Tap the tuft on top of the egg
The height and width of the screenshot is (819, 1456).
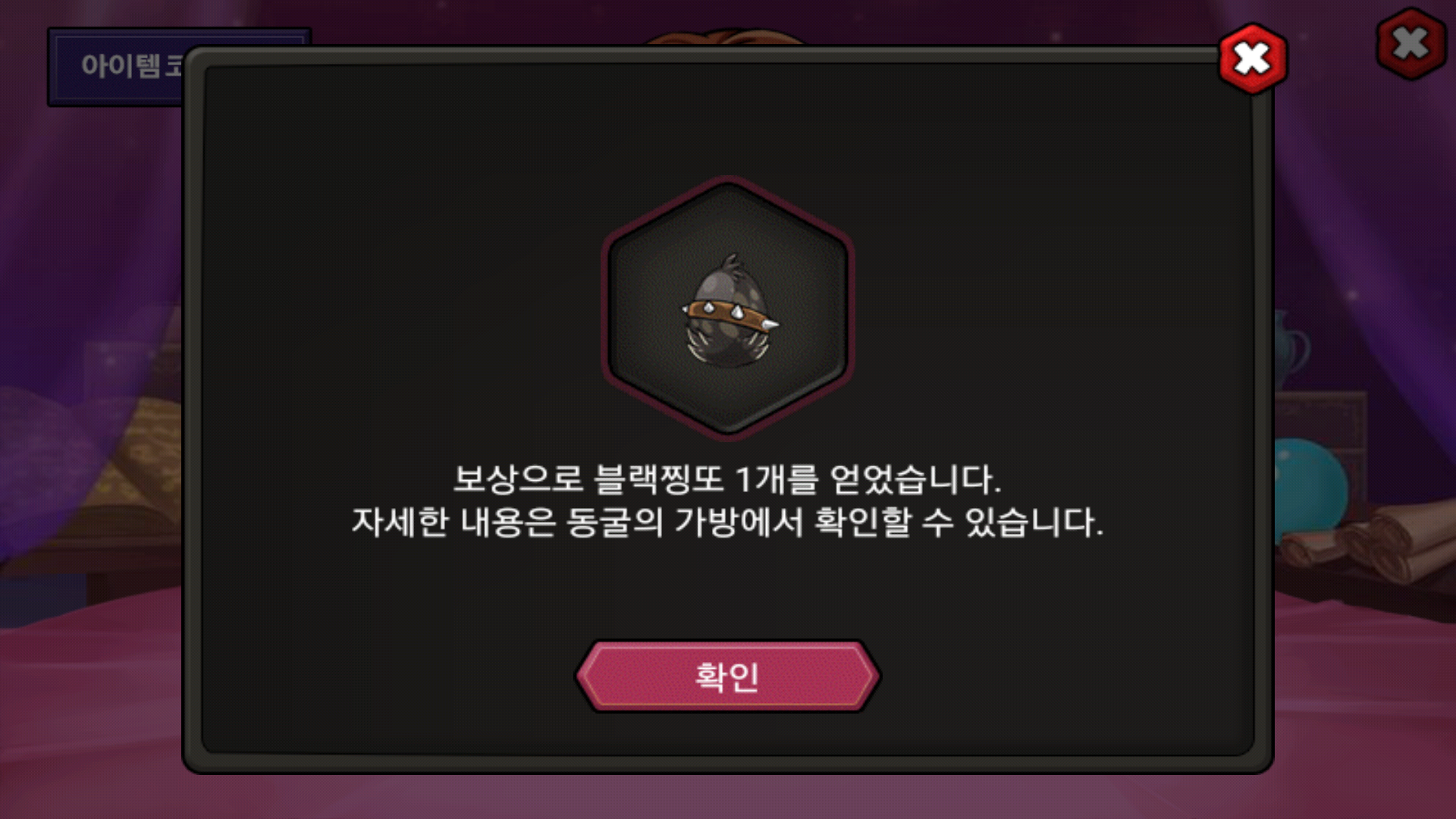click(730, 265)
